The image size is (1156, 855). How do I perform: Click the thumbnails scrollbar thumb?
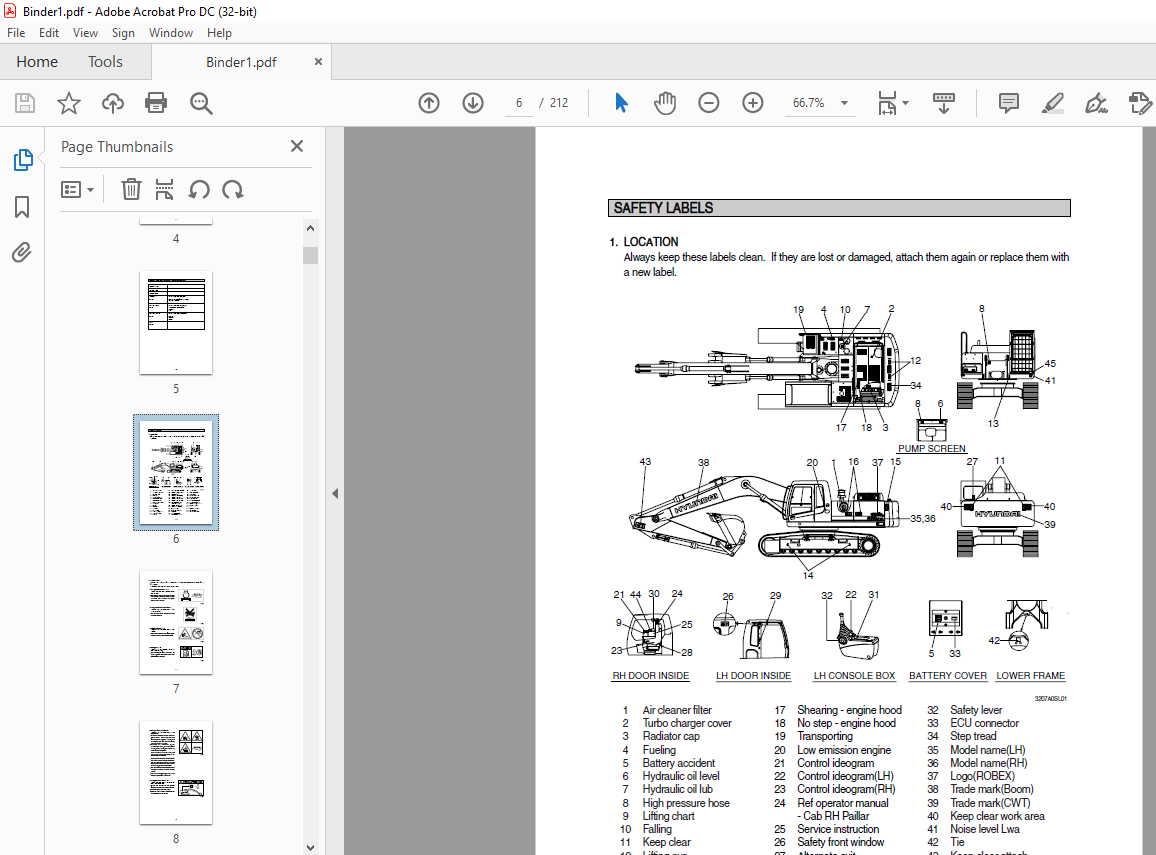310,255
